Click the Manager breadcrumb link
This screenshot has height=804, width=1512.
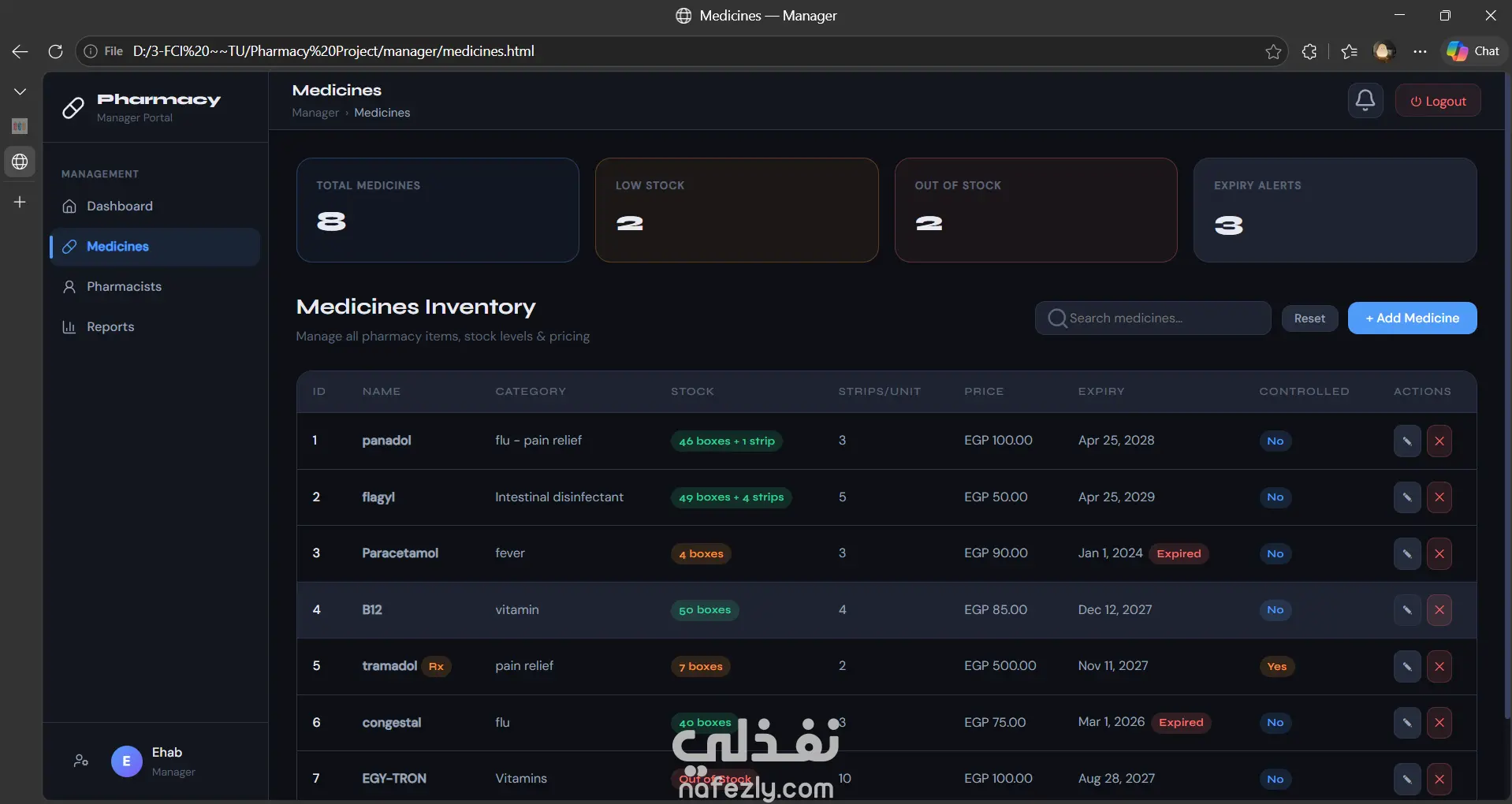coord(315,113)
